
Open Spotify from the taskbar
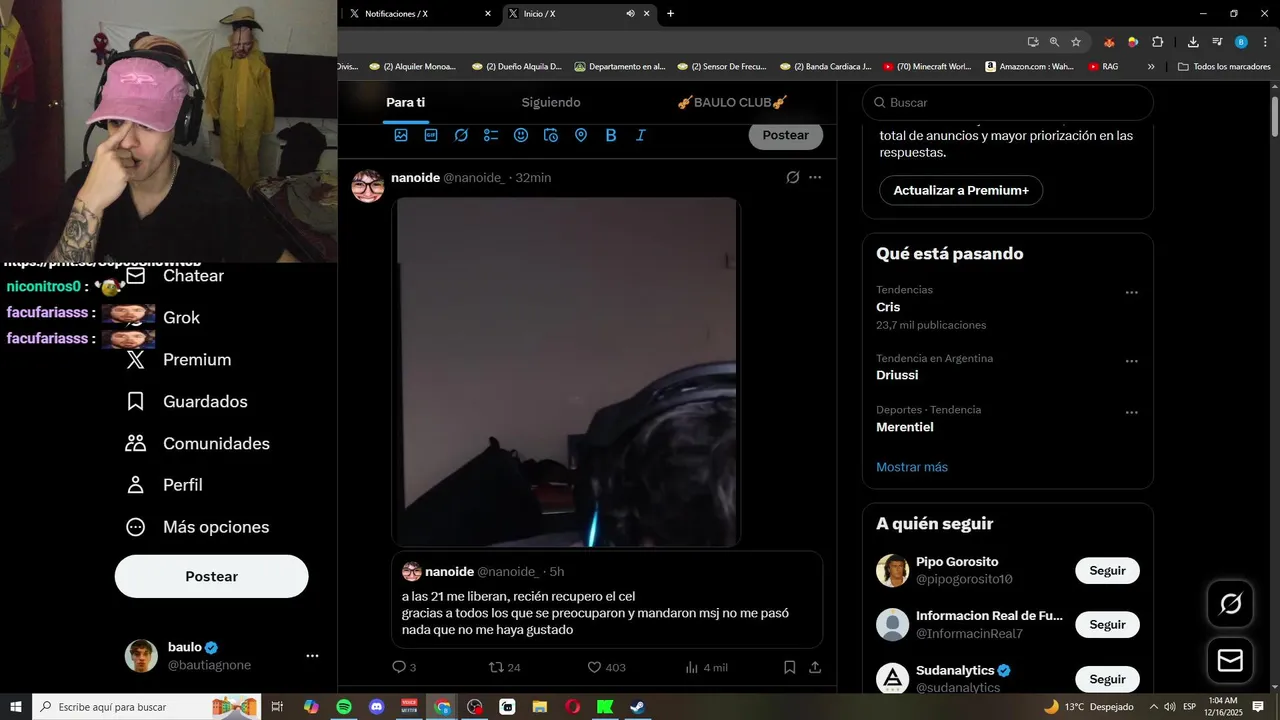[x=343, y=707]
